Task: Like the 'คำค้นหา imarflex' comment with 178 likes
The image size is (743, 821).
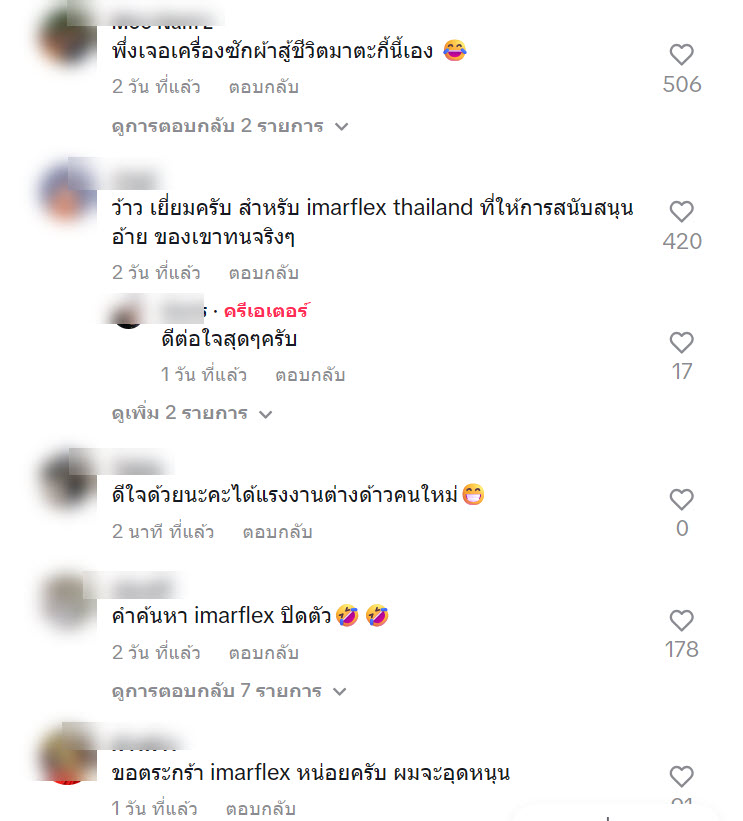Action: (x=681, y=620)
